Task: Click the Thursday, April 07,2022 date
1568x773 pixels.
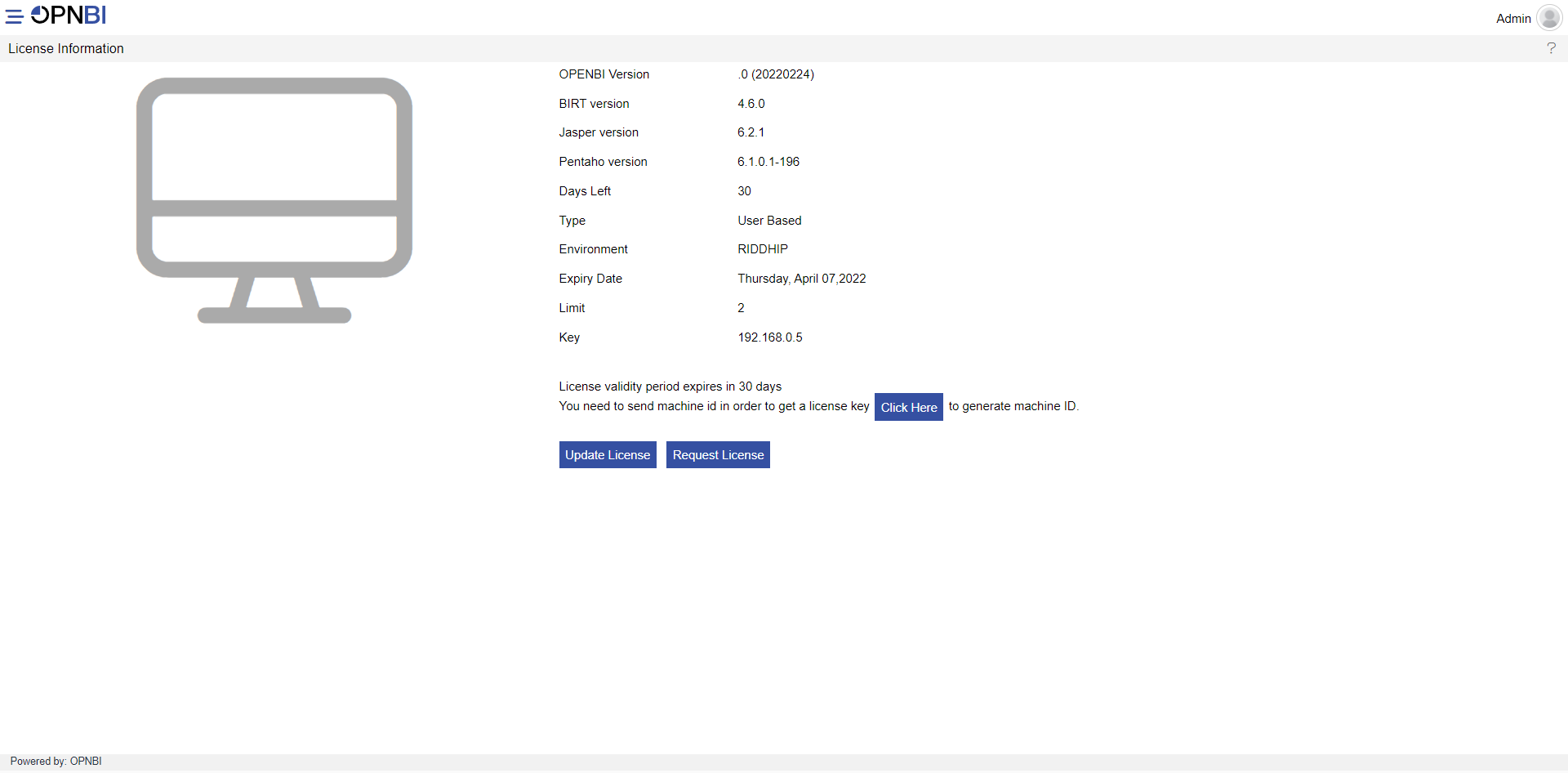Action: 802,279
